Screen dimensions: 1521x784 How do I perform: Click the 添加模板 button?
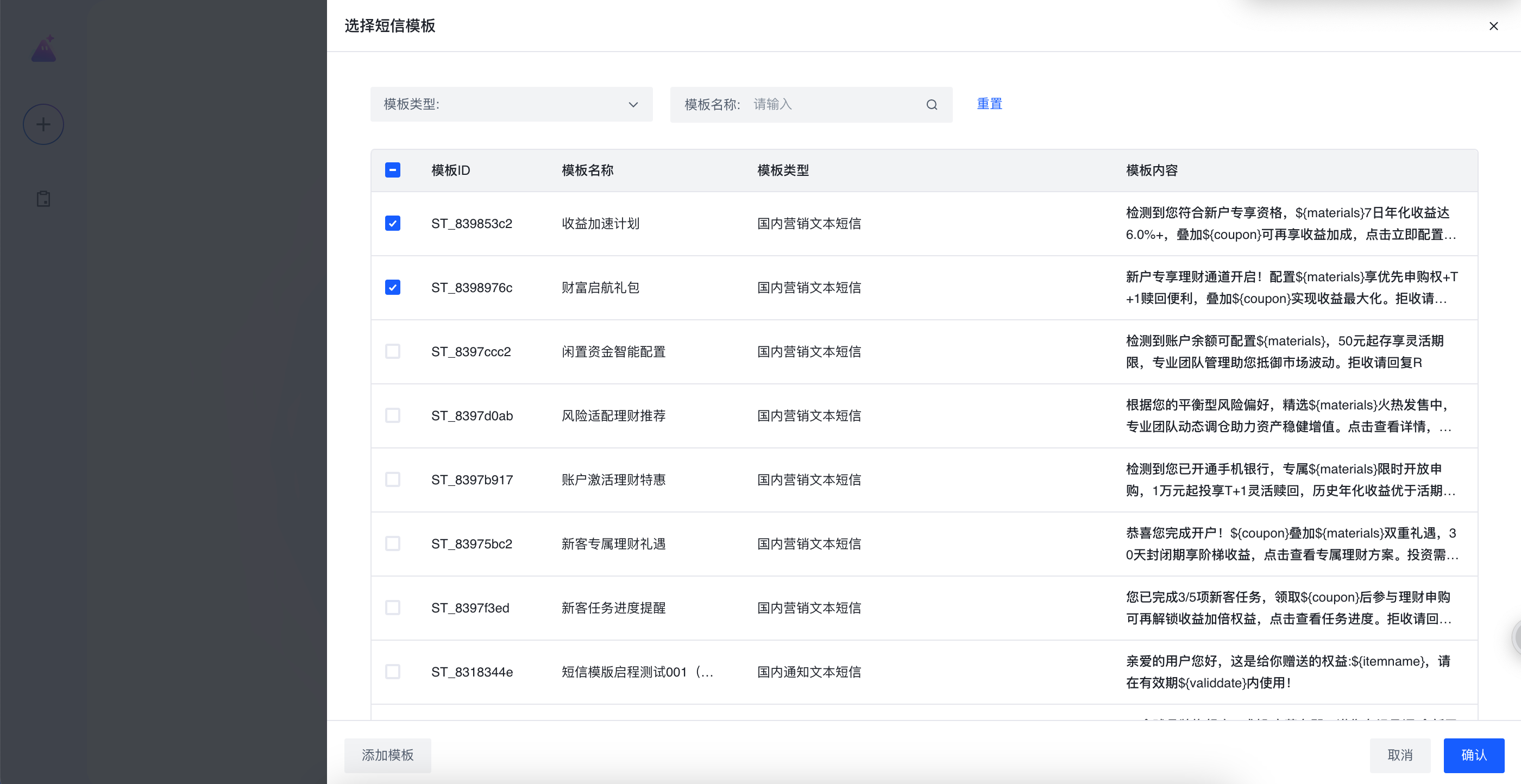tap(388, 755)
